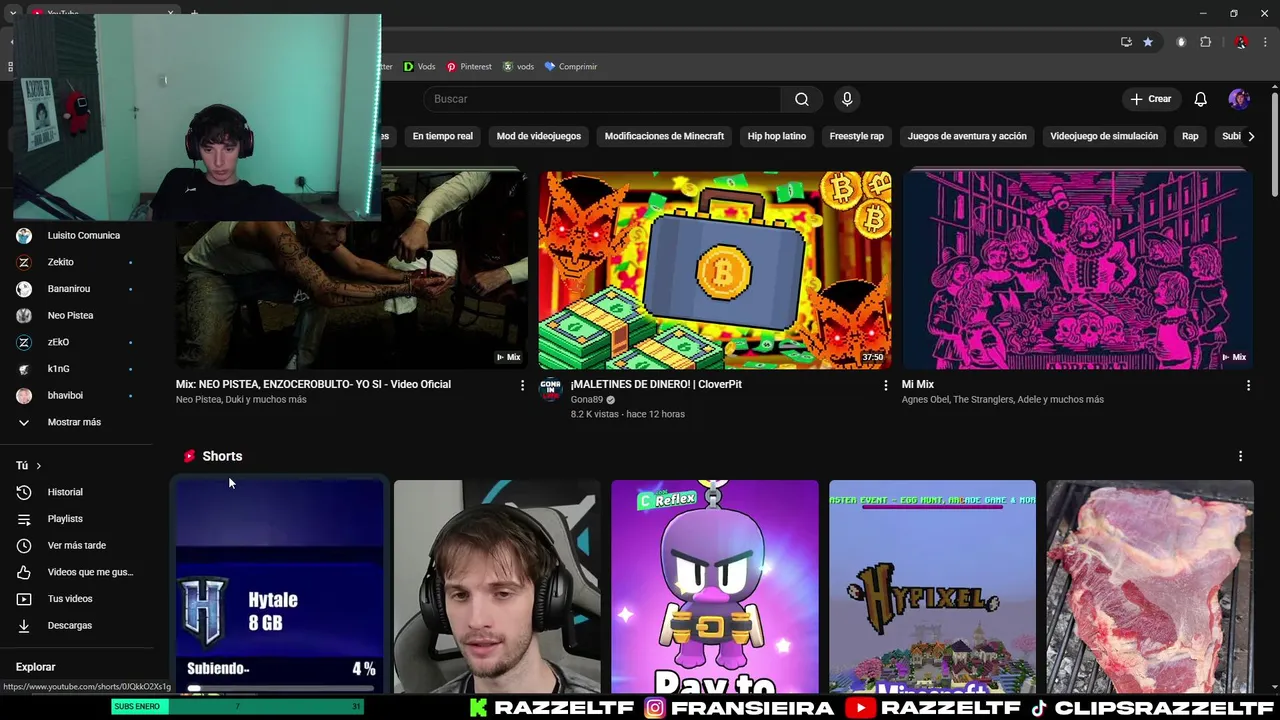Select Modificaciones de Minecraft chip
Viewport: 1280px width, 720px height.
[x=664, y=136]
